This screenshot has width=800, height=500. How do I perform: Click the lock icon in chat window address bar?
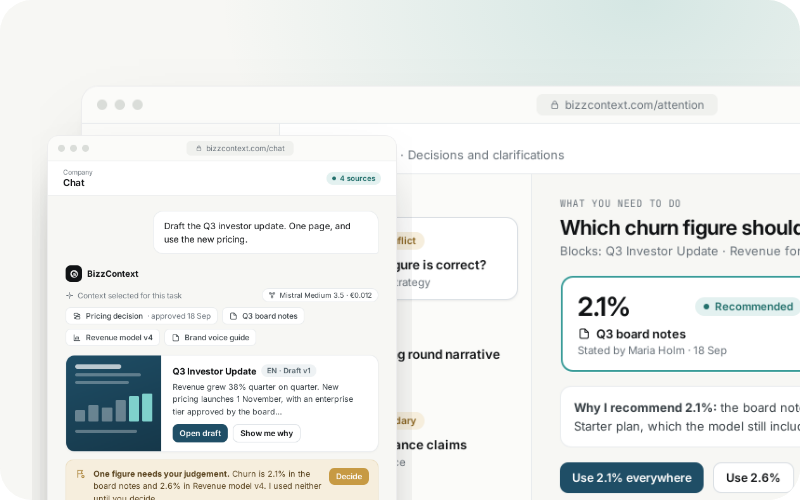(198, 148)
